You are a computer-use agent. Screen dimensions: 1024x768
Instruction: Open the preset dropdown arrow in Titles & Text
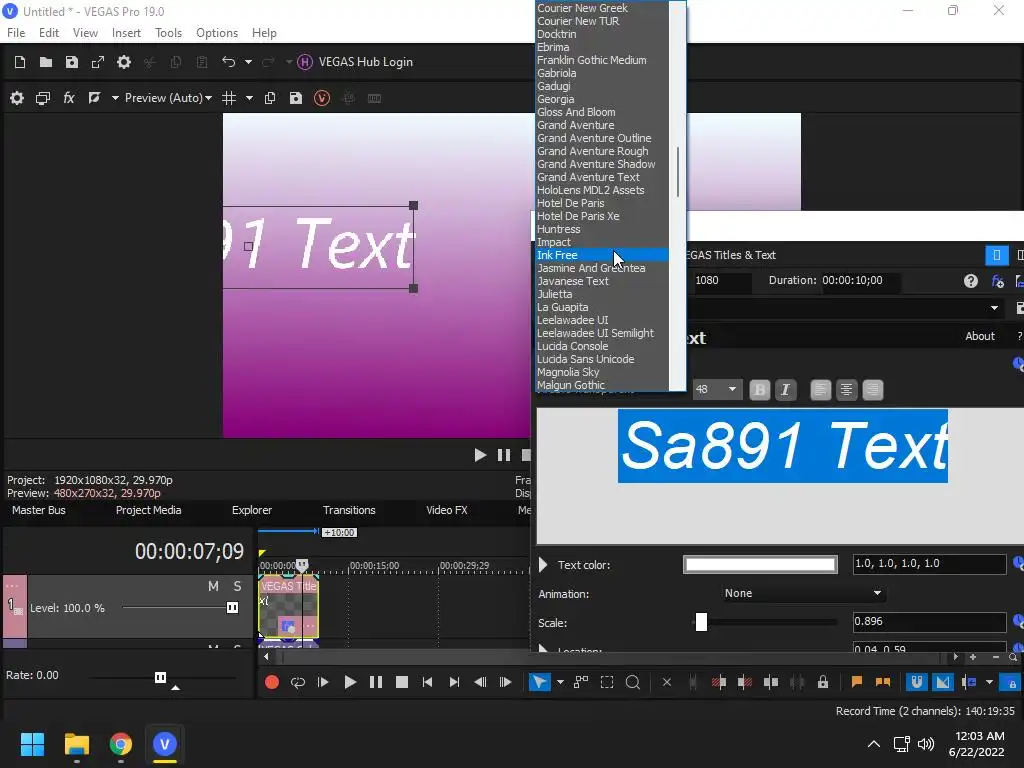pos(994,308)
